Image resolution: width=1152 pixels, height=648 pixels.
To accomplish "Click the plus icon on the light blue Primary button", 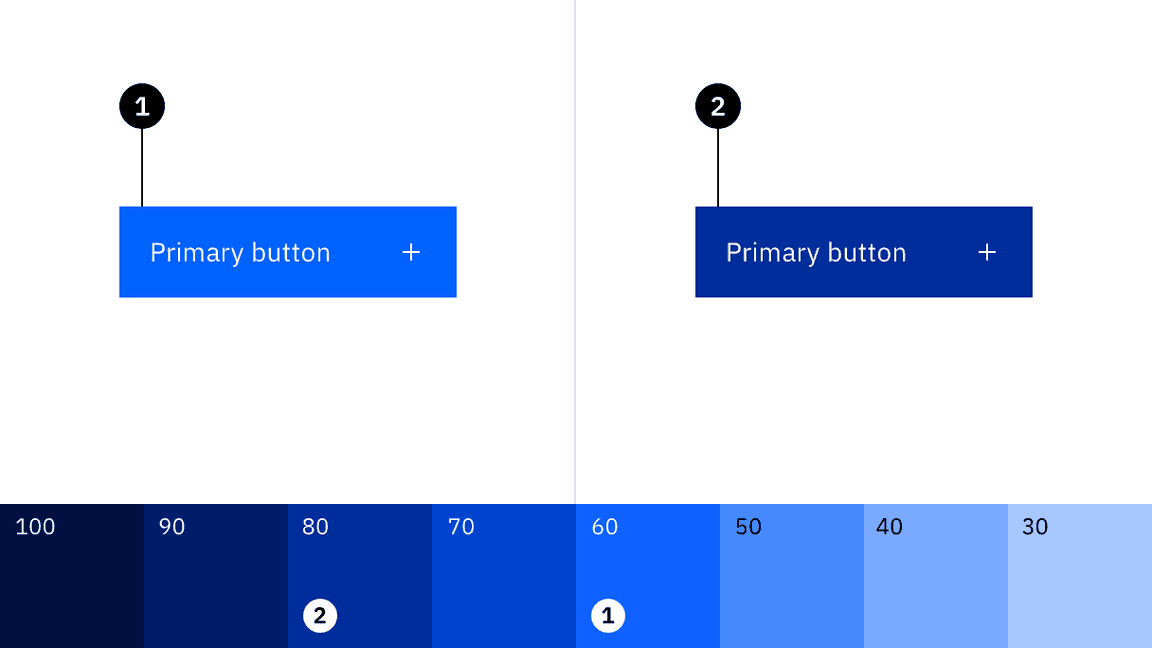I will pyautogui.click(x=410, y=252).
